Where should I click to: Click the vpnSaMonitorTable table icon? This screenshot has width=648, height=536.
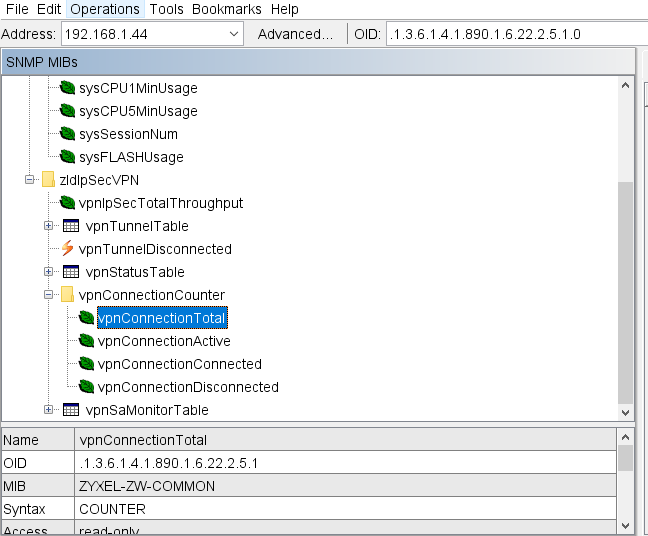[x=71, y=410]
